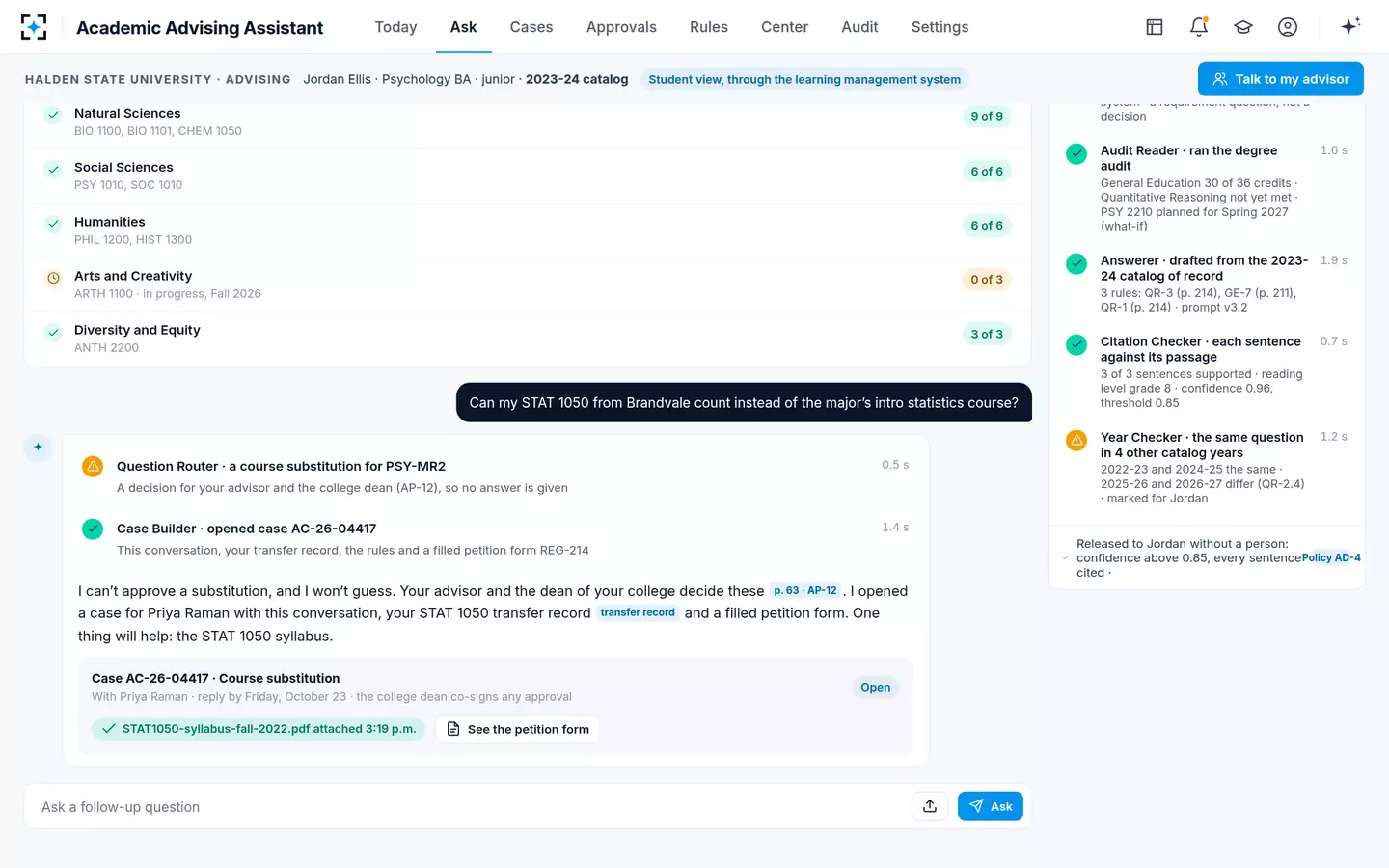Open the Audit tab

click(x=859, y=27)
